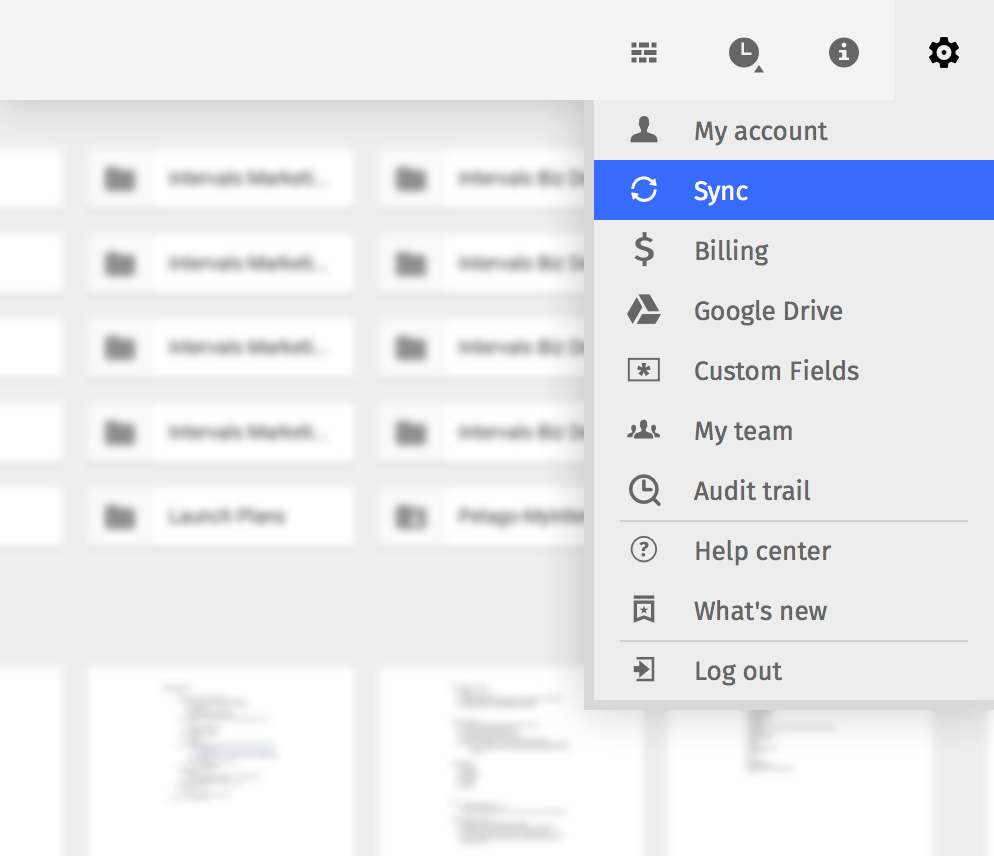Visit the Help center
Image resolution: width=994 pixels, height=856 pixels.
click(794, 550)
